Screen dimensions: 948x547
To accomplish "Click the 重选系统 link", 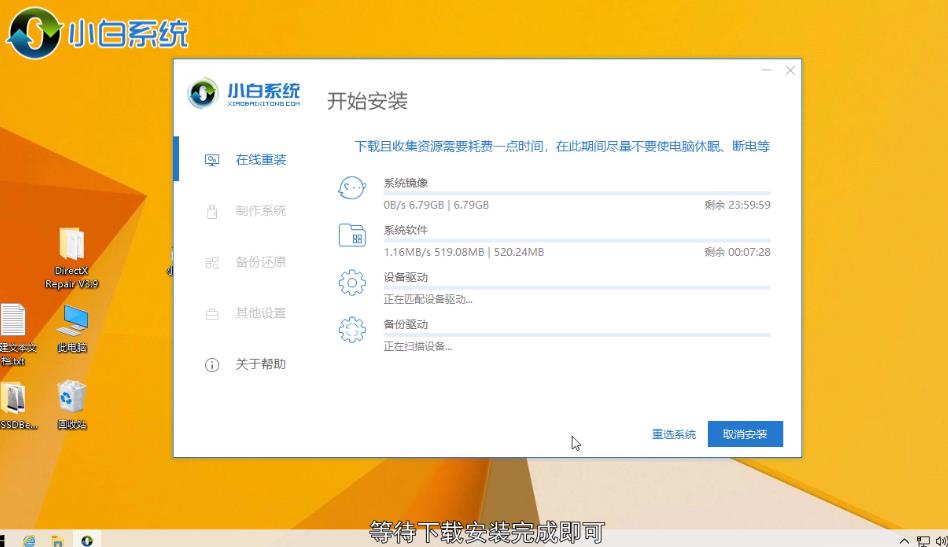I will tap(674, 434).
